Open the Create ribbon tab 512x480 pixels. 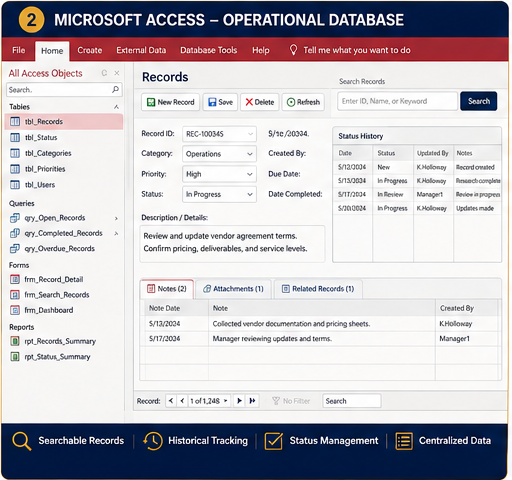tap(90, 50)
